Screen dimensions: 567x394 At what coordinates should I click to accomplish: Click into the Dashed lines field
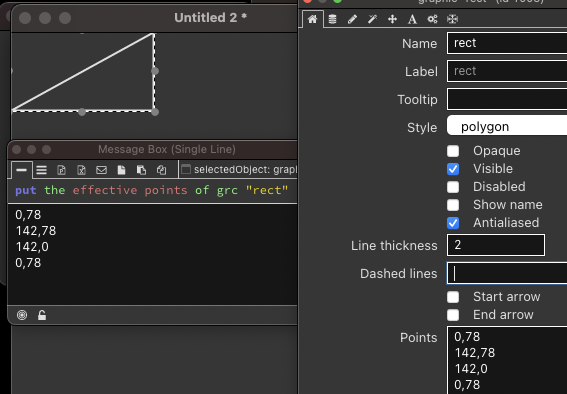click(507, 273)
